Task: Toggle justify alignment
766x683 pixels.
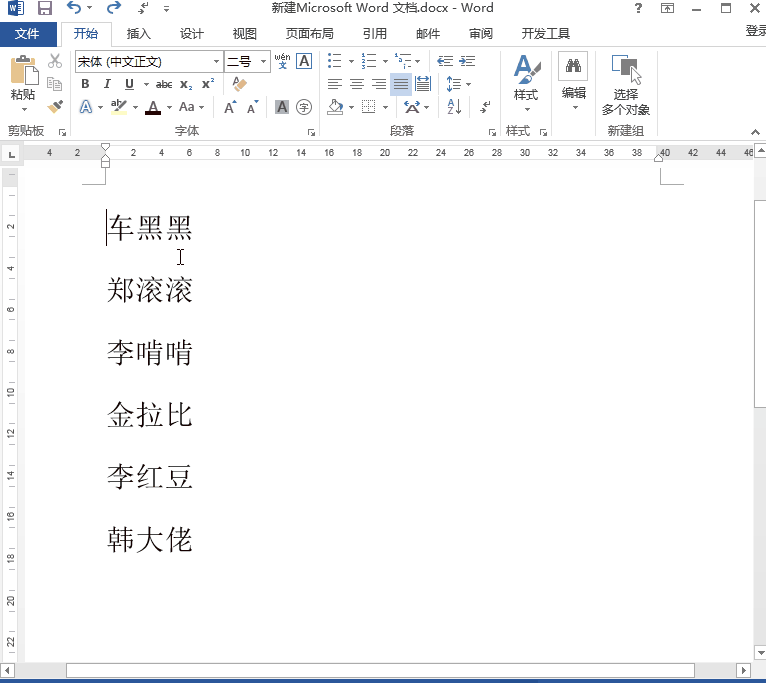Action: point(401,84)
